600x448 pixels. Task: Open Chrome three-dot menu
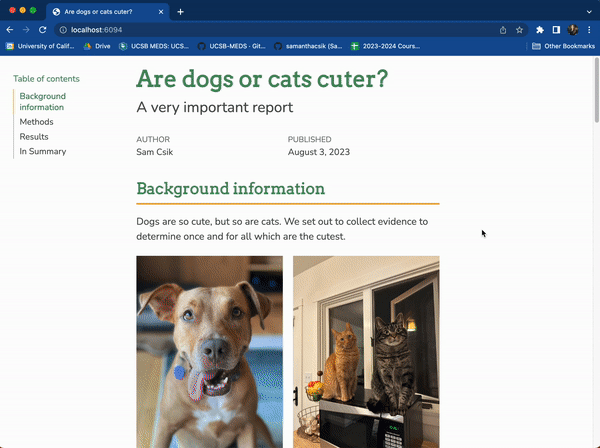(x=589, y=30)
